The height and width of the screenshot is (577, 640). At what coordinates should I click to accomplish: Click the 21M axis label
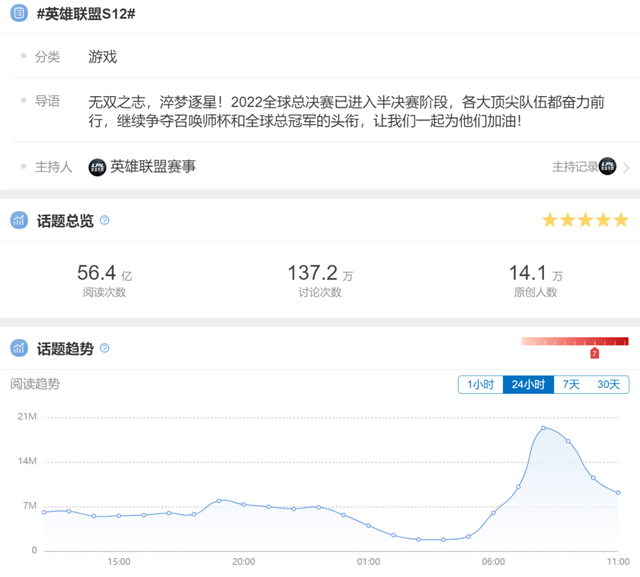tap(27, 417)
